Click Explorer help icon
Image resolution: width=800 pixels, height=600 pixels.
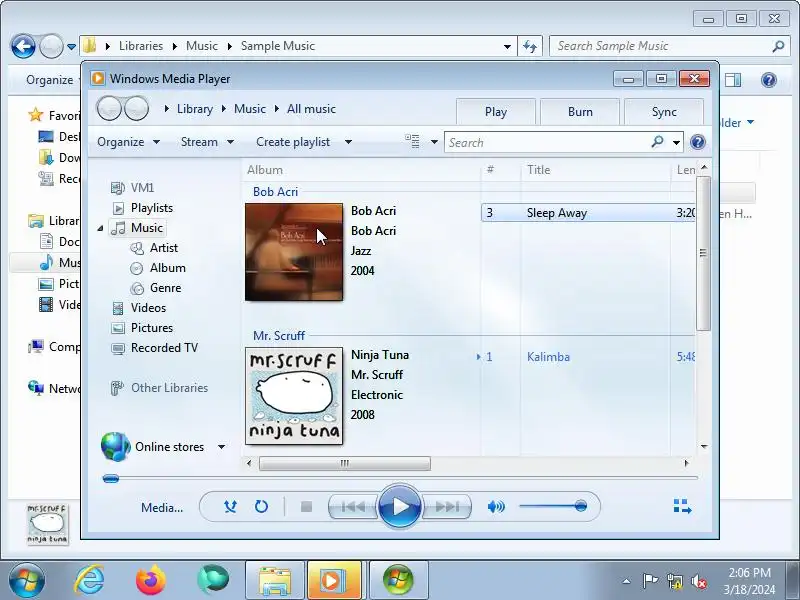tap(769, 80)
